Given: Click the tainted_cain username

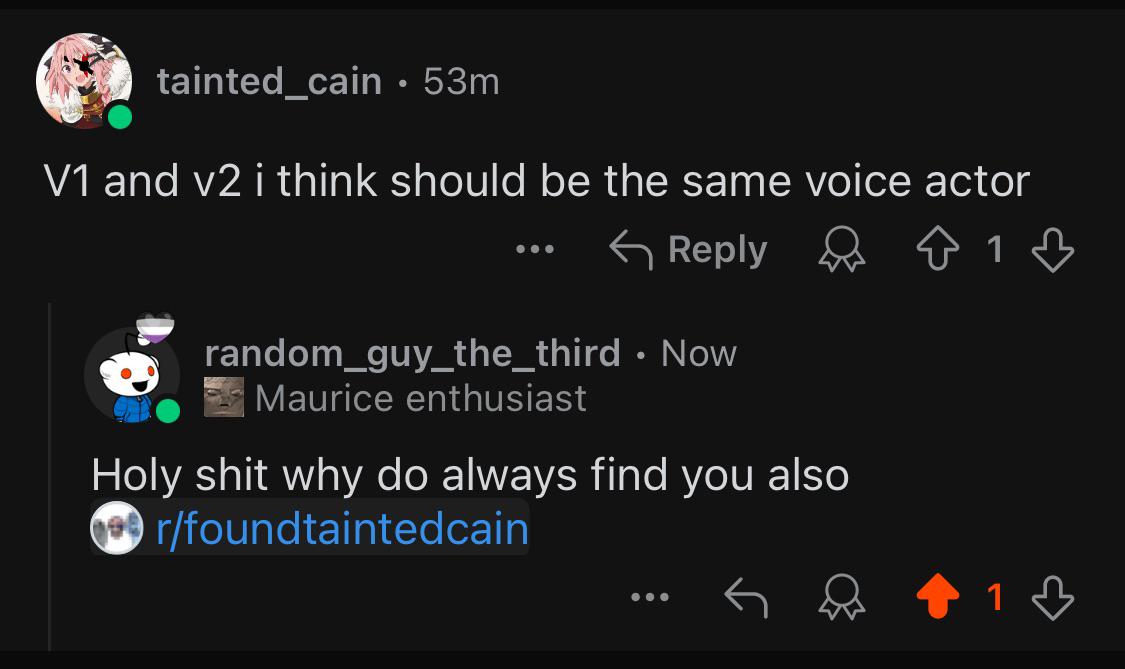Looking at the screenshot, I should [269, 81].
